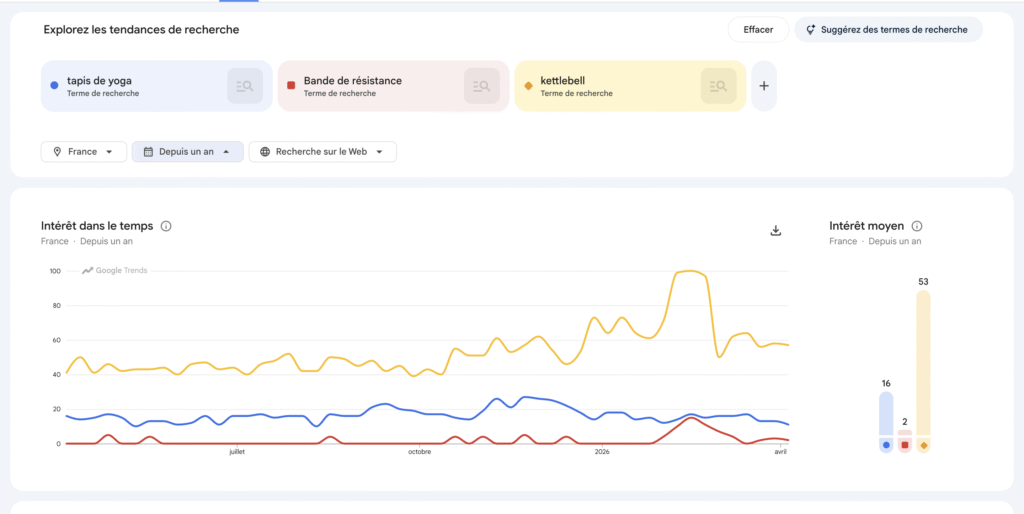Open help info for Intérêt dans le temps
The height and width of the screenshot is (514, 1024).
coord(166,226)
